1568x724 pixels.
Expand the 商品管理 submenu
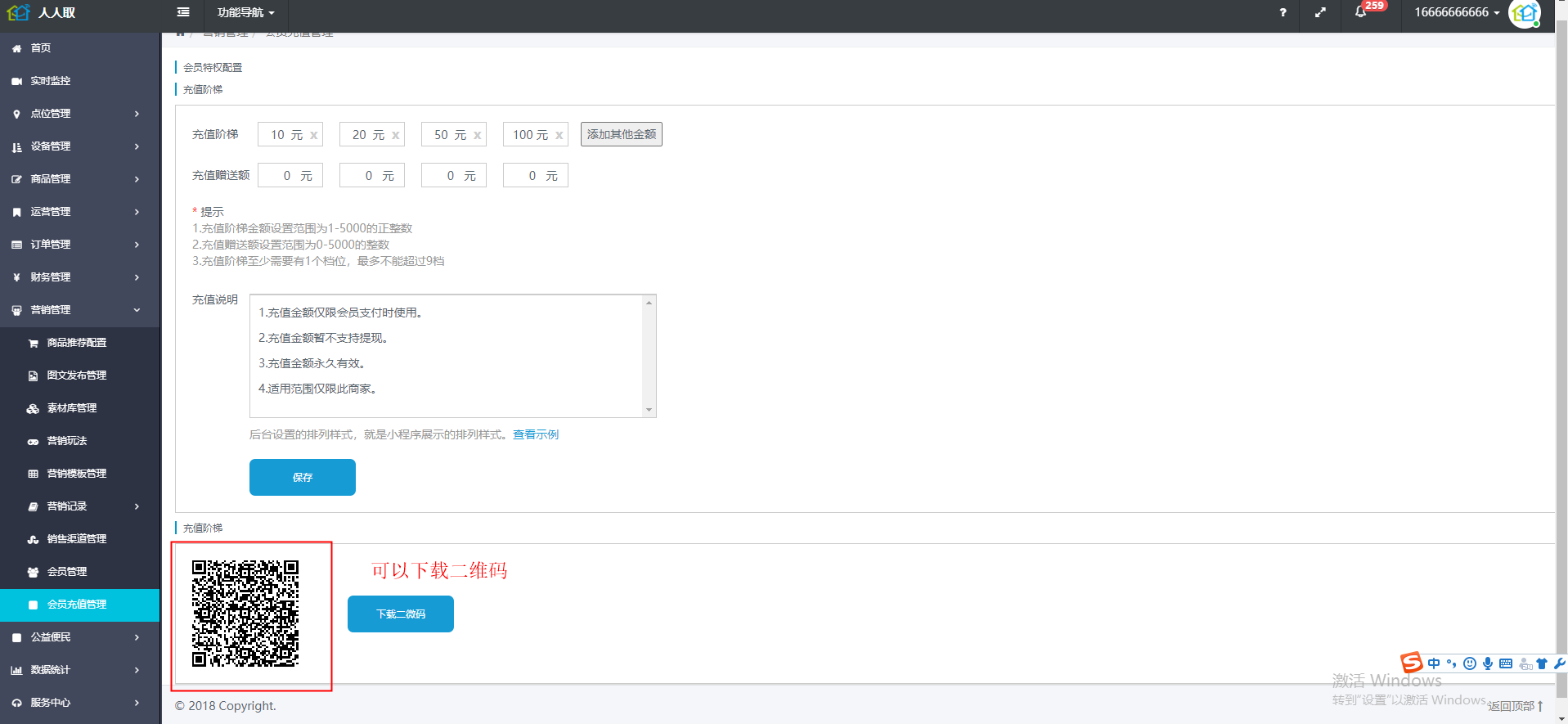[x=137, y=179]
